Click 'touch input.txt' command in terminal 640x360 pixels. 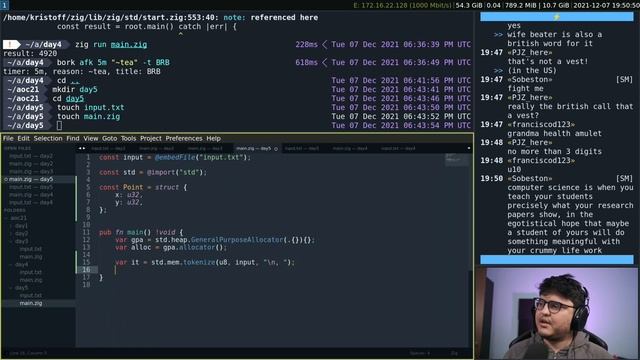[x=91, y=107]
